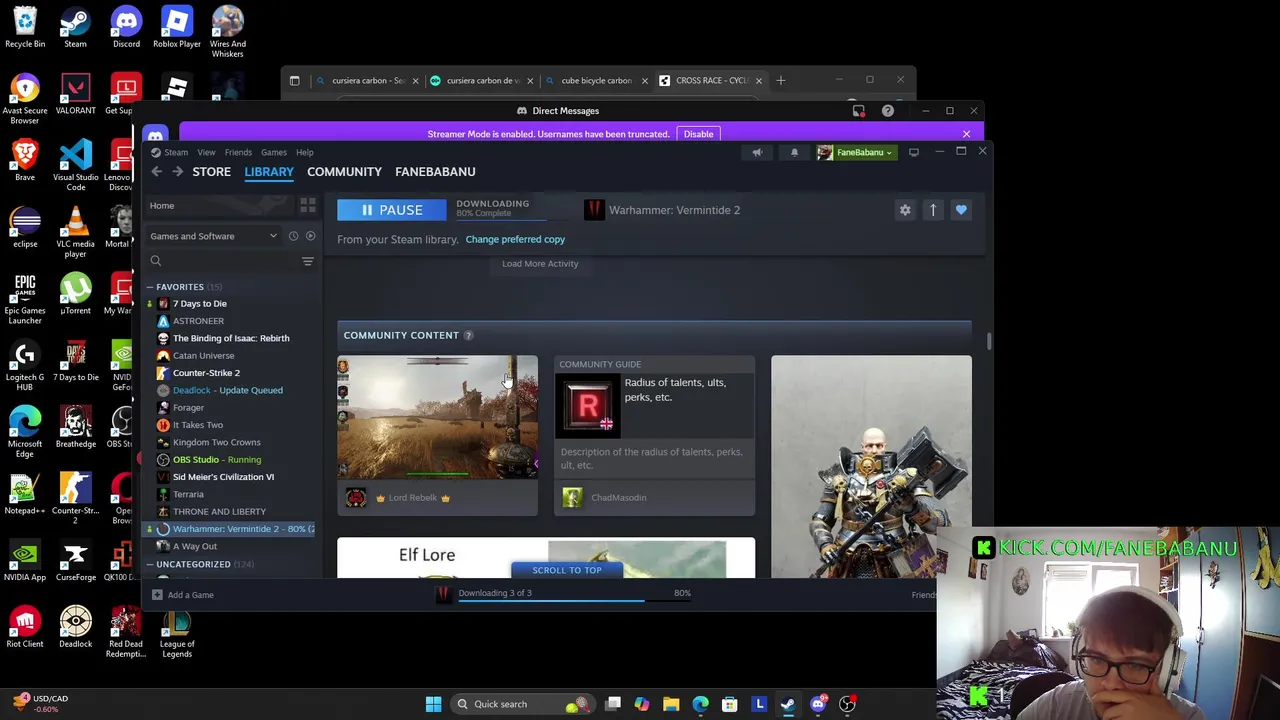
Task: Switch to the COMMUNITY tab
Action: click(344, 172)
